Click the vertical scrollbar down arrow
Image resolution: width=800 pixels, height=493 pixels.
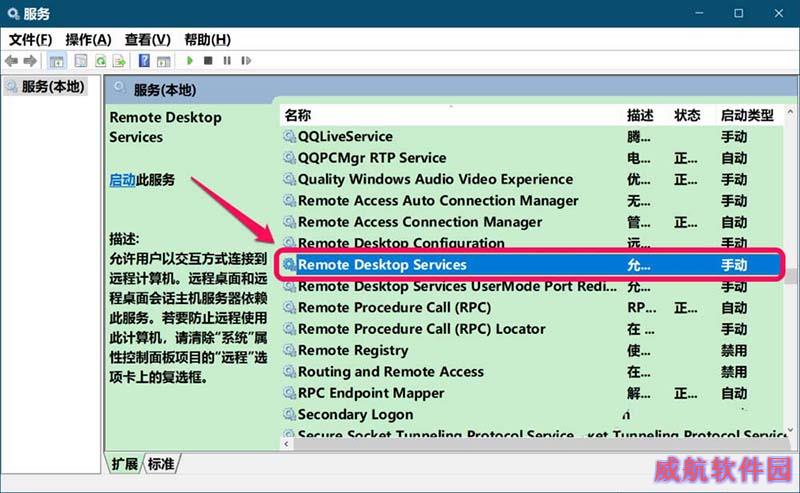790,432
